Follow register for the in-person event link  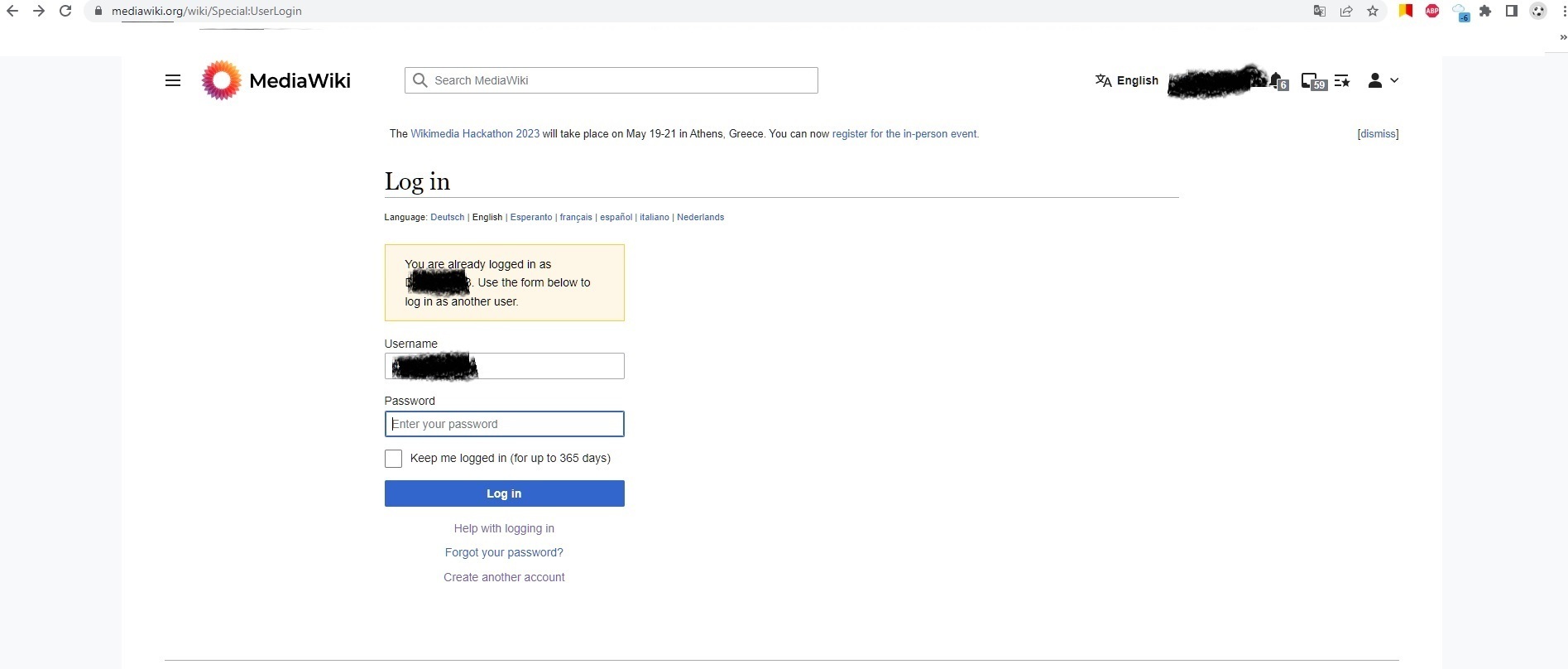coord(904,133)
